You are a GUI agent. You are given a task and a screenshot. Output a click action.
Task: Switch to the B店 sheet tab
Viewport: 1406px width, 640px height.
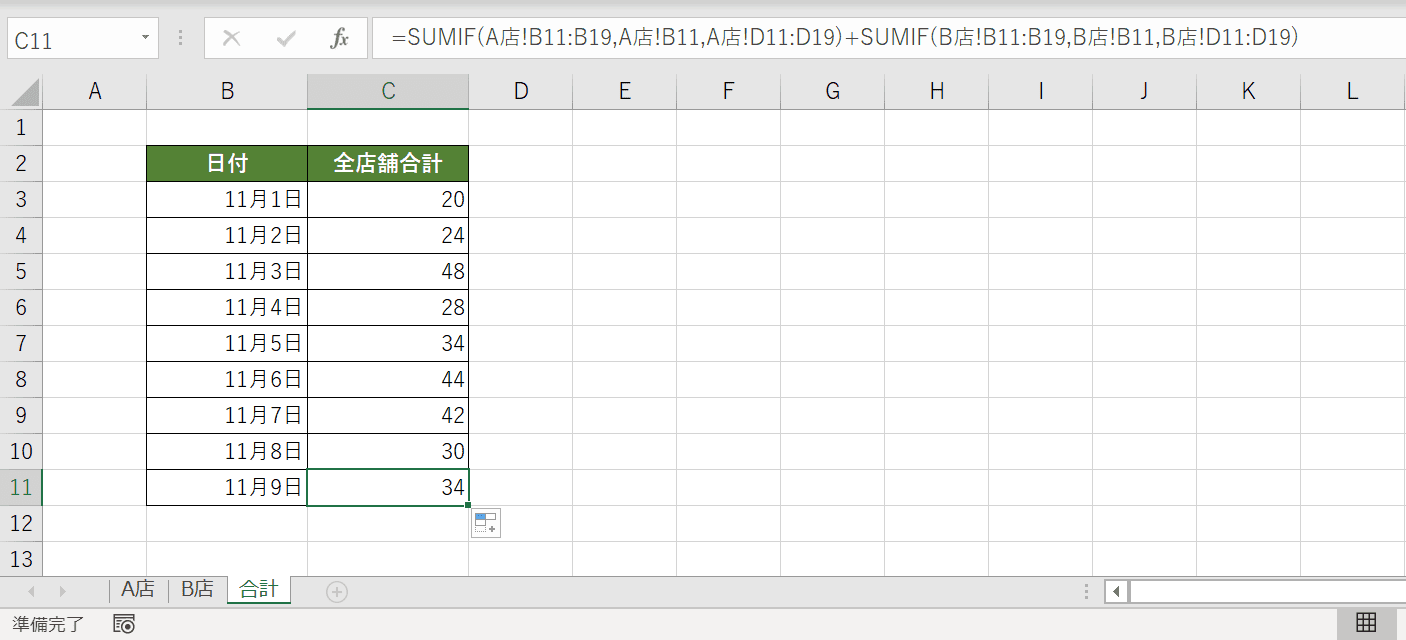point(197,590)
